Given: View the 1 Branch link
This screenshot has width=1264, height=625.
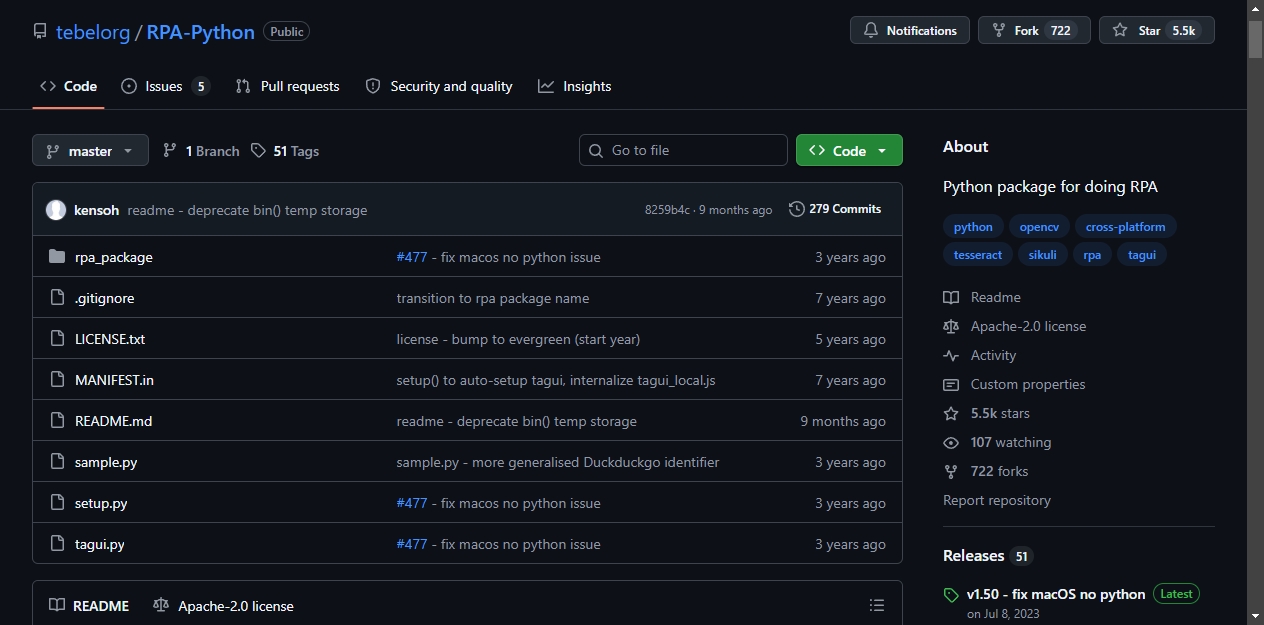Looking at the screenshot, I should pyautogui.click(x=201, y=151).
